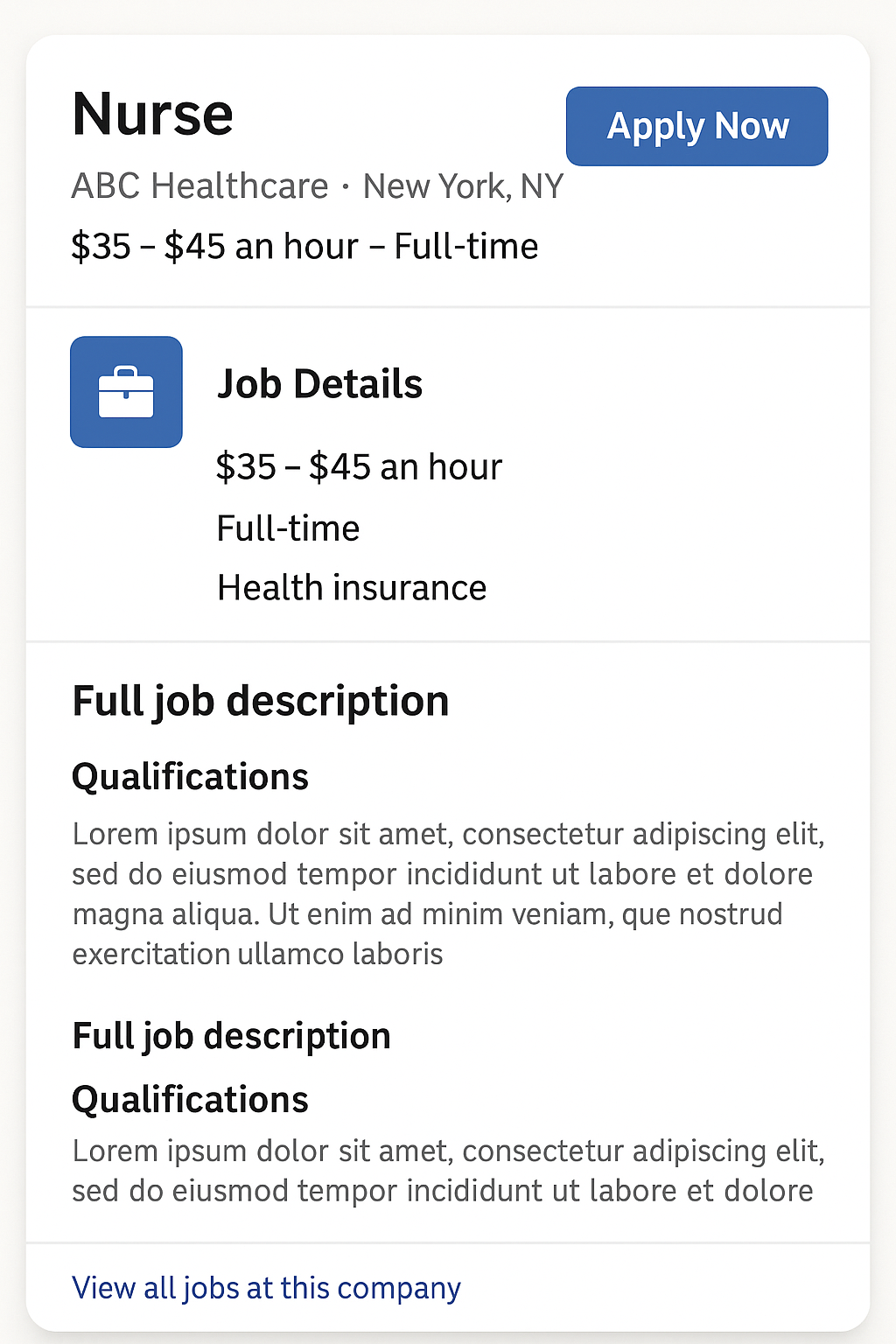Click the briefcase icon beside Job Details
Viewport: 896px width, 1344px height.
coord(126,392)
